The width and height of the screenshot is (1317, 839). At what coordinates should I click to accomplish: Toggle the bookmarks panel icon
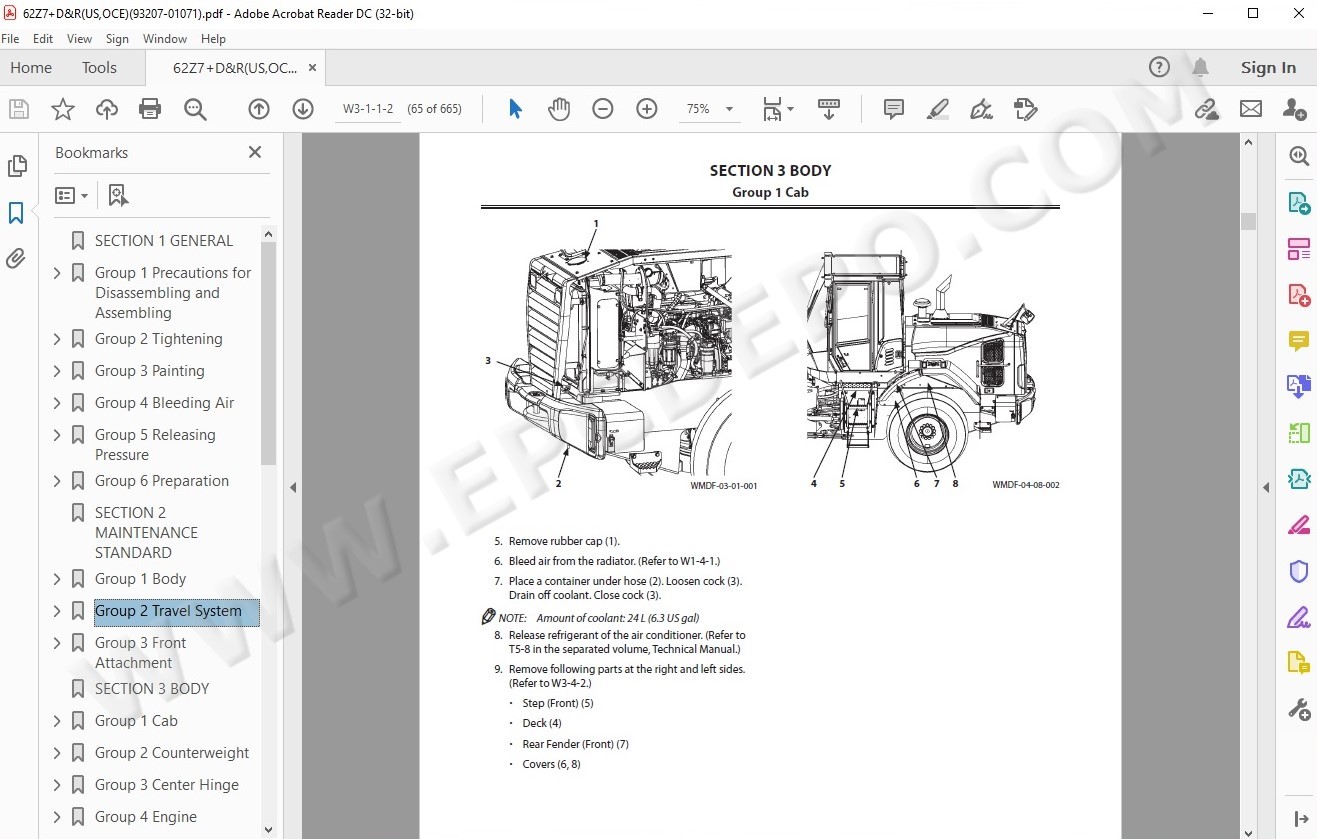pyautogui.click(x=16, y=212)
